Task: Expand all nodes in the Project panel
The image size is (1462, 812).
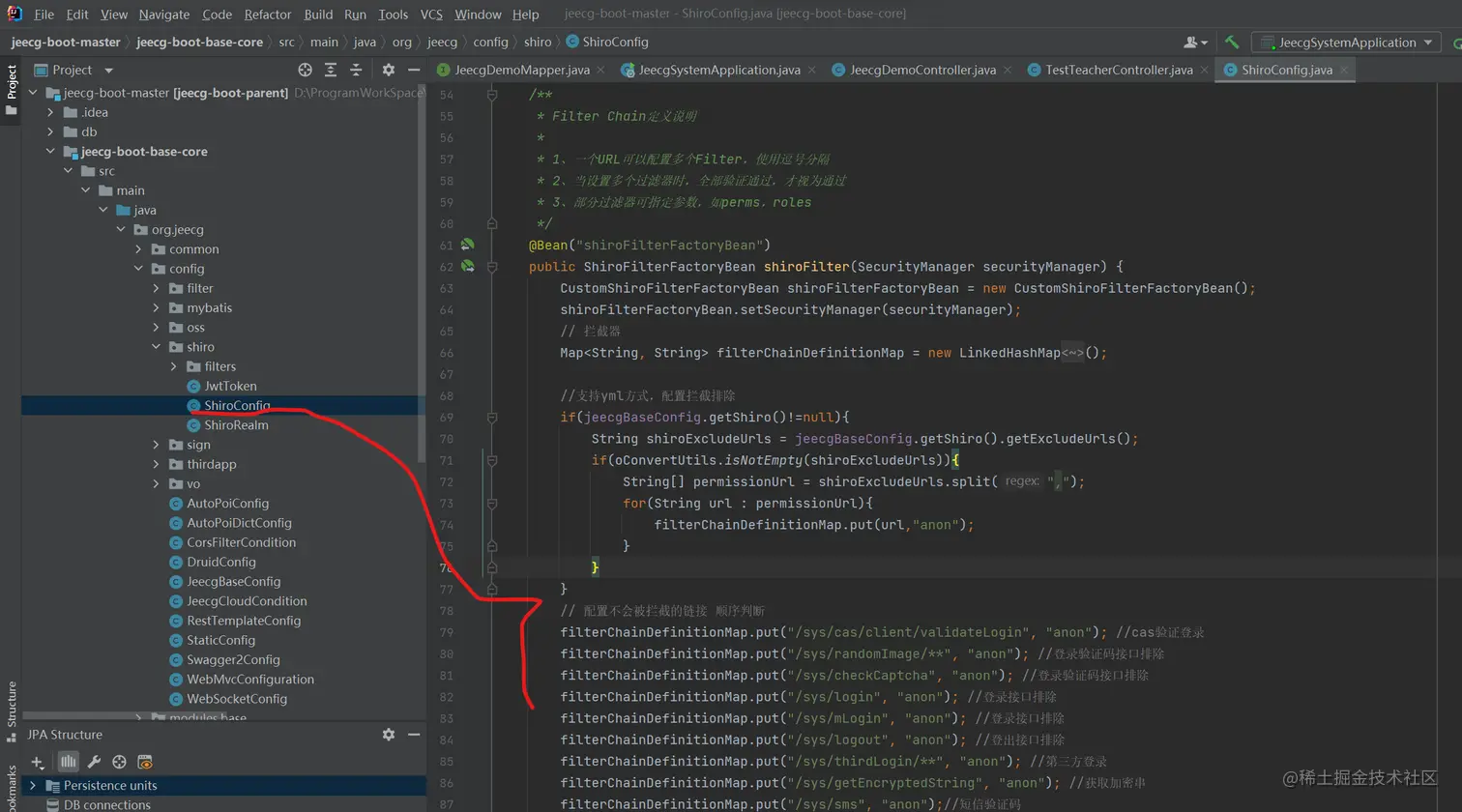Action: coord(331,70)
